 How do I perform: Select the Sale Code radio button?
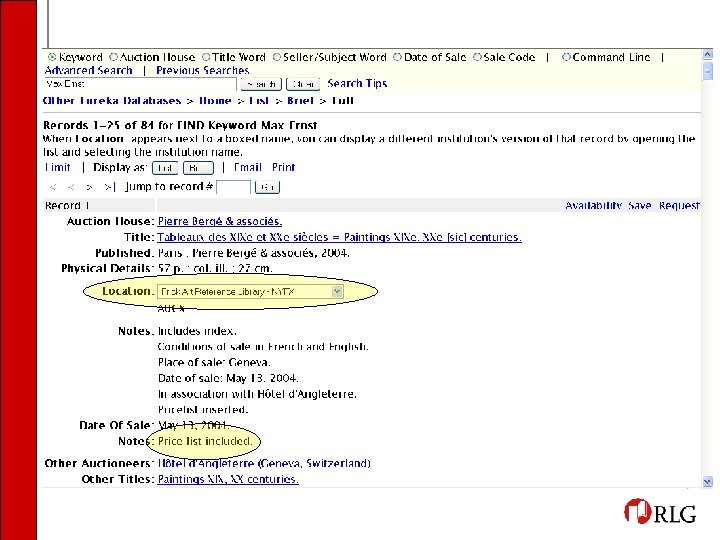tap(478, 57)
